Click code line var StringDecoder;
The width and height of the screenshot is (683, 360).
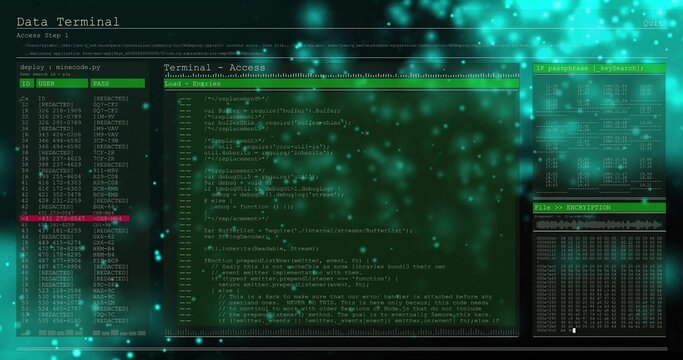236,237
